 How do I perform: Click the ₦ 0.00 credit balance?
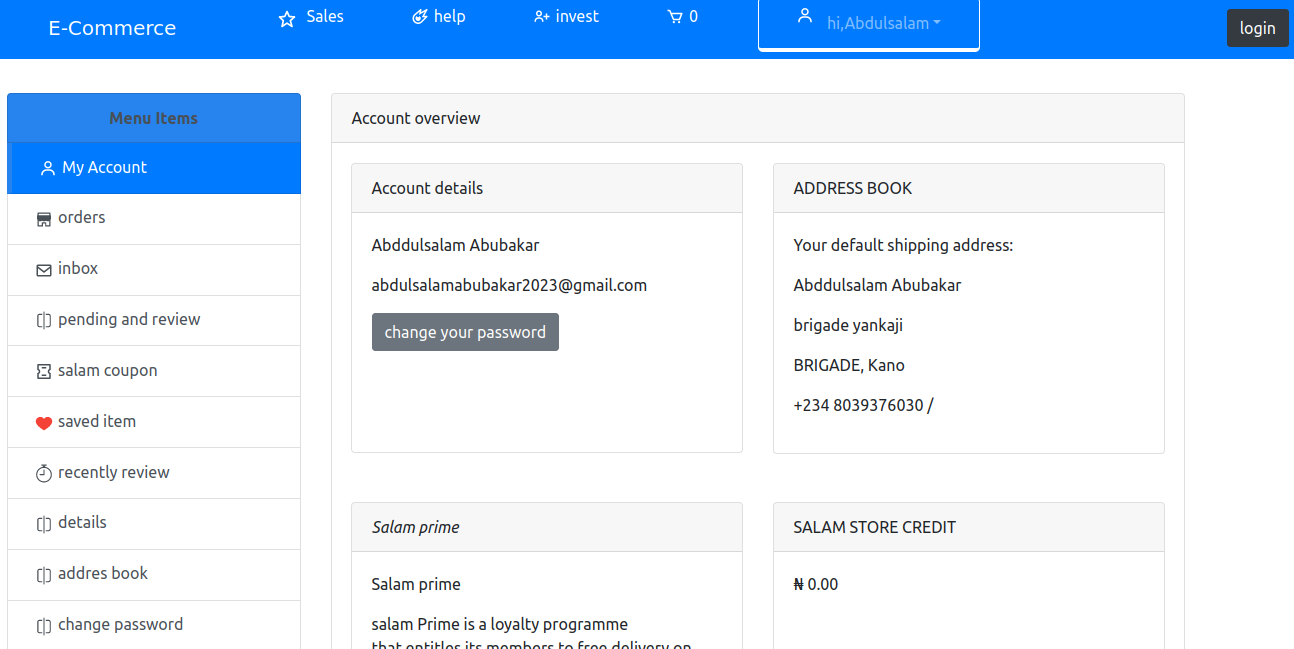[x=816, y=584]
